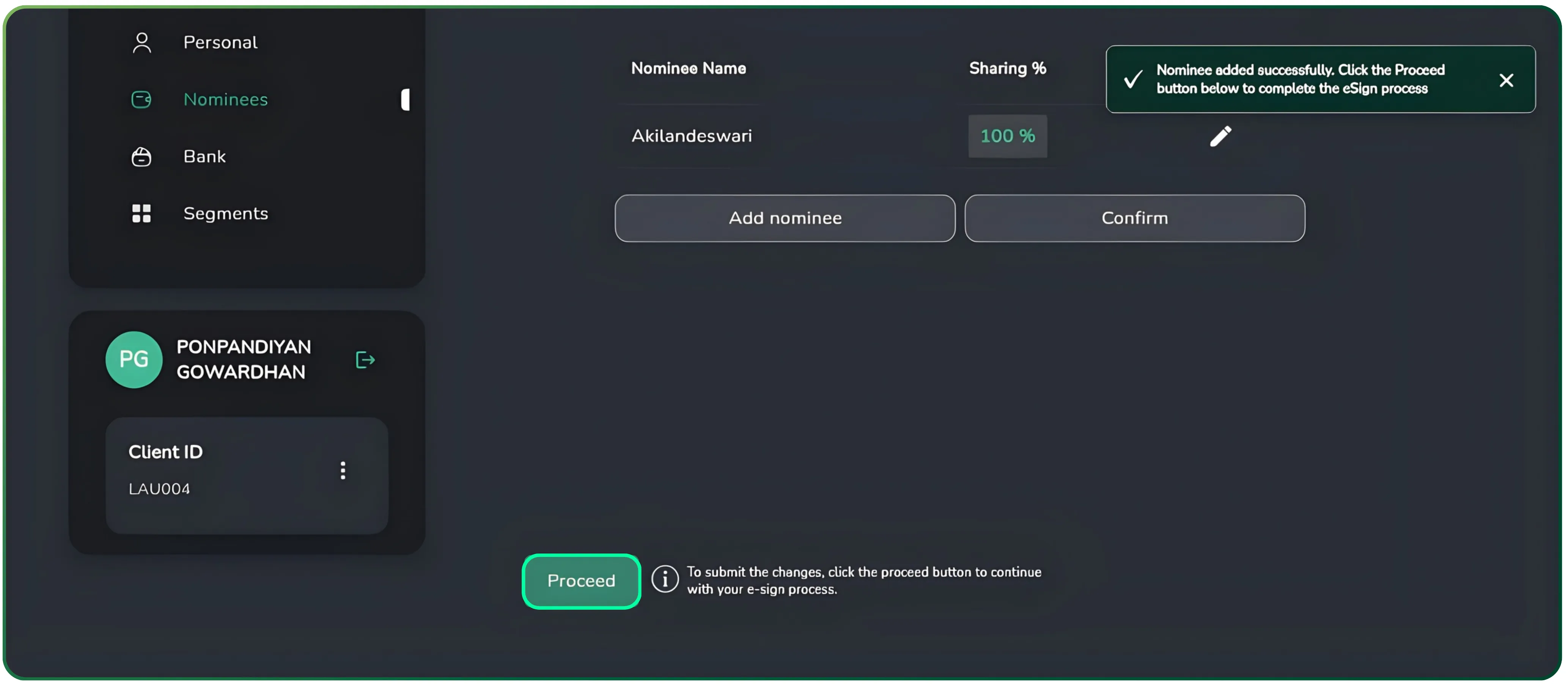
Task: Click the PG profile avatar
Action: (134, 359)
